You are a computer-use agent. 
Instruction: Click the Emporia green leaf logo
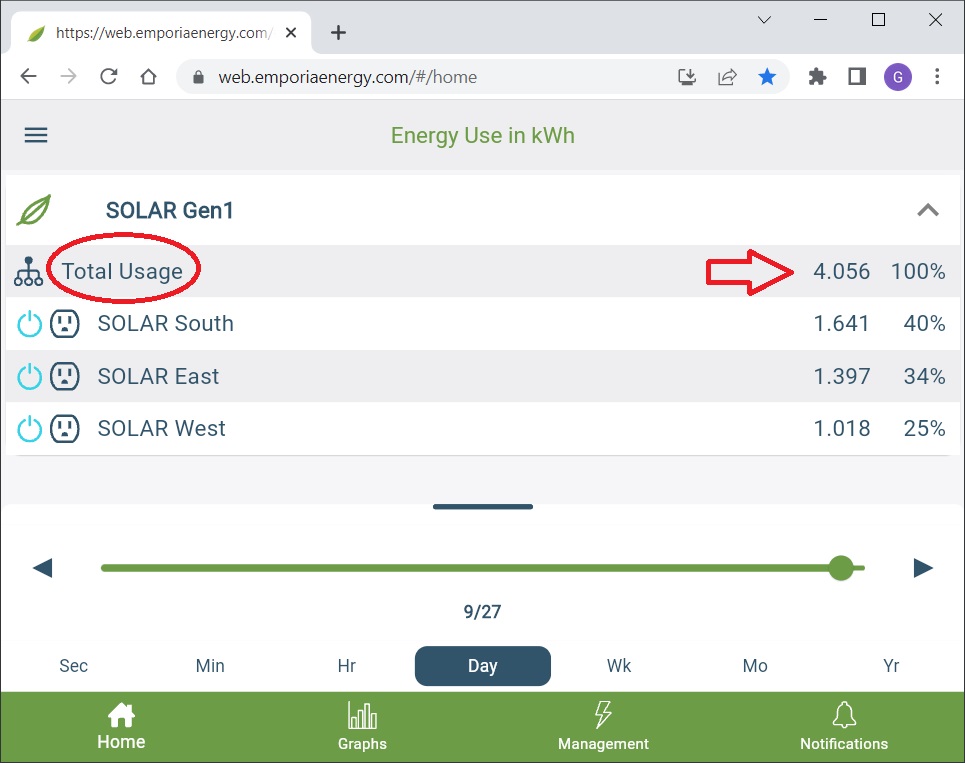click(34, 210)
